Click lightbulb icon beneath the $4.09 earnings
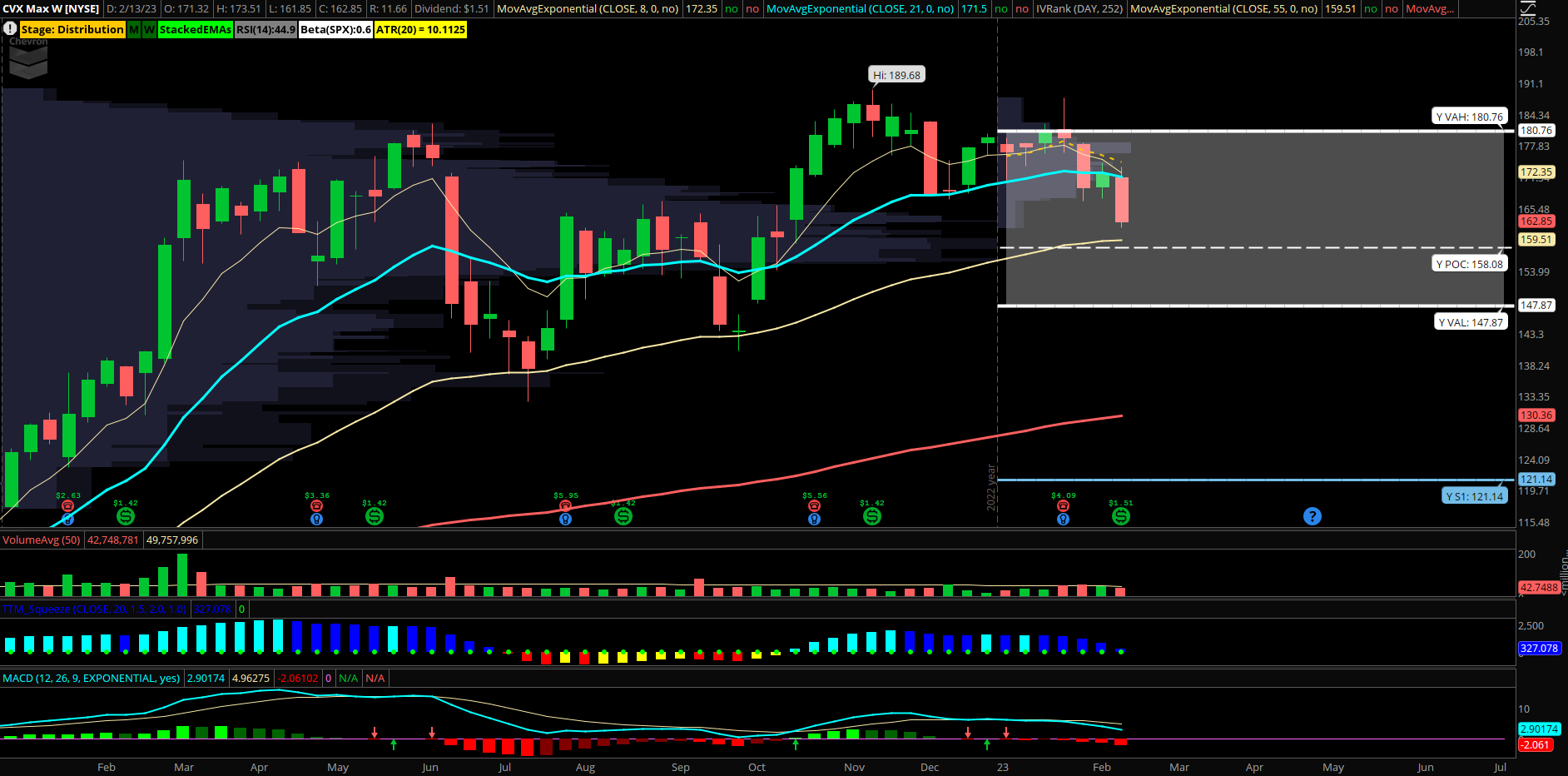Image resolution: width=1568 pixels, height=776 pixels. tap(1064, 519)
